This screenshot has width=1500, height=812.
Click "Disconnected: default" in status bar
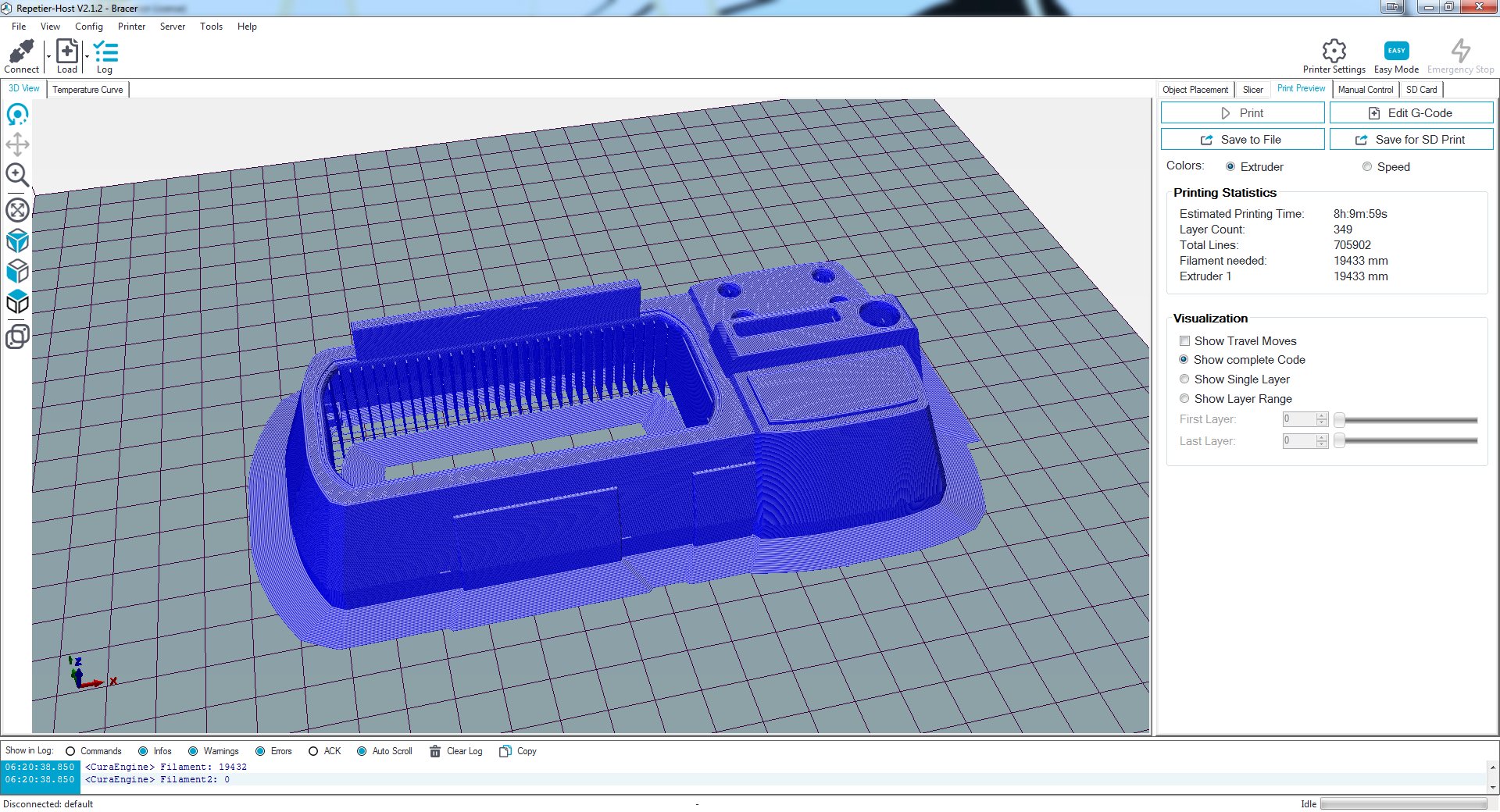48,804
